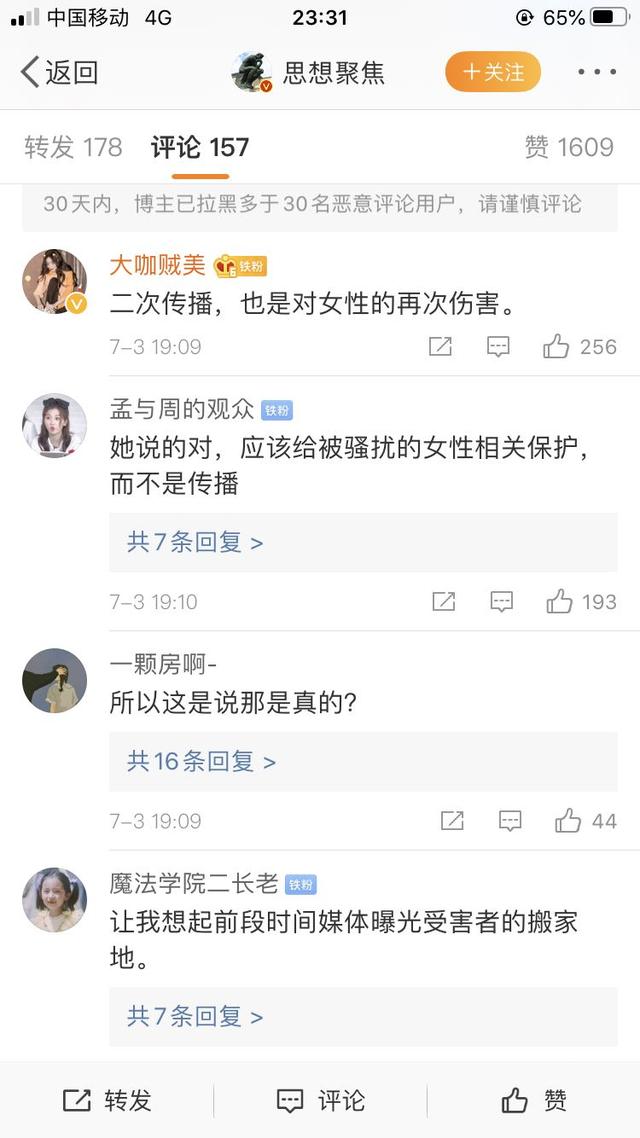The width and height of the screenshot is (640, 1138).
Task: Tap the repost icon on 大咖贼美's comment
Action: [x=440, y=347]
